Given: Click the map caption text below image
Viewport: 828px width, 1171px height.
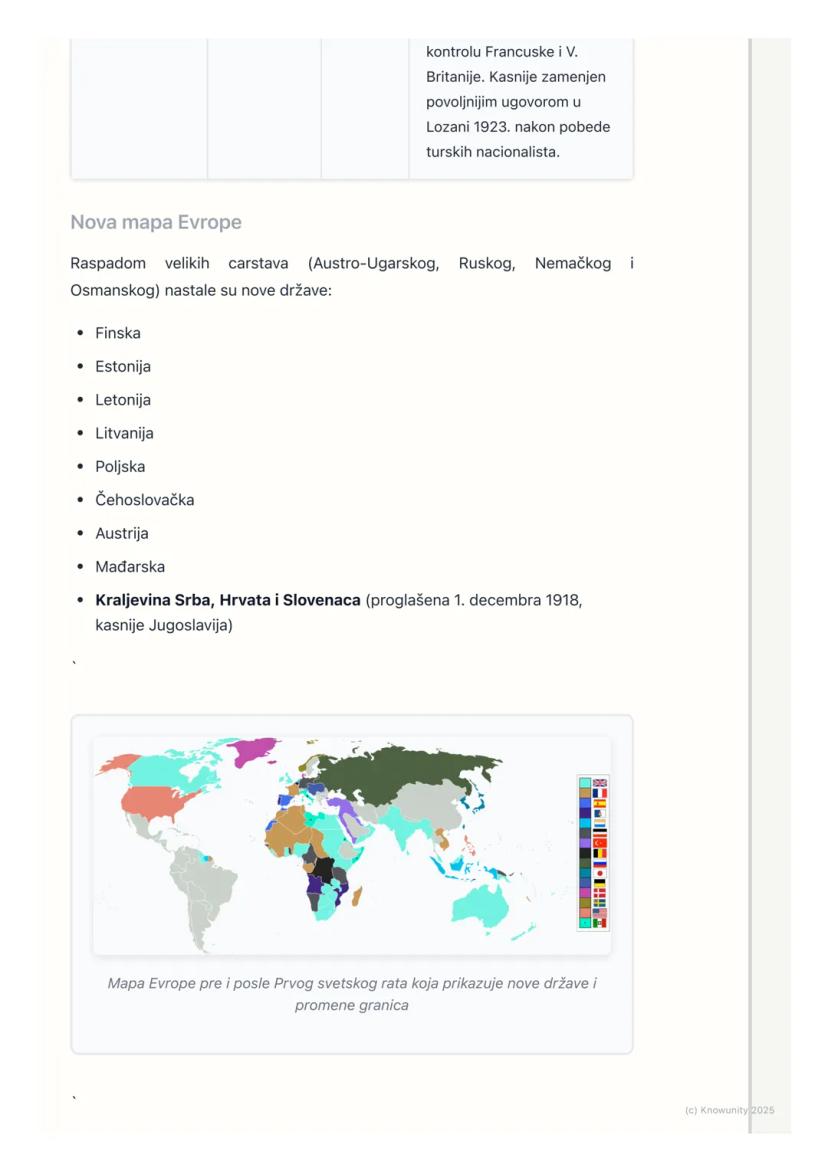Looking at the screenshot, I should click(x=352, y=994).
